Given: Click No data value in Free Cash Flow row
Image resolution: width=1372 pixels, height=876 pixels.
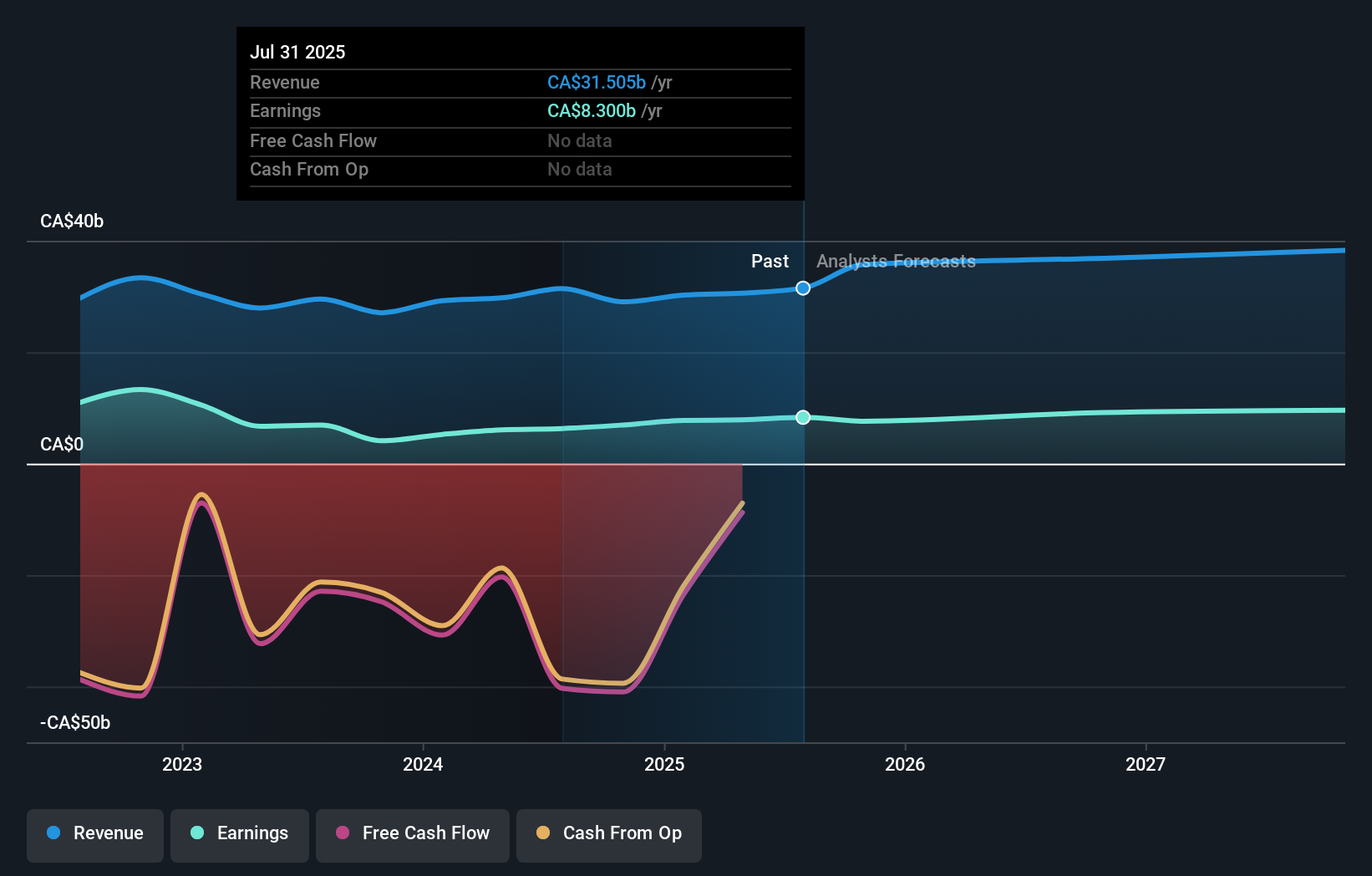Looking at the screenshot, I should point(580,140).
